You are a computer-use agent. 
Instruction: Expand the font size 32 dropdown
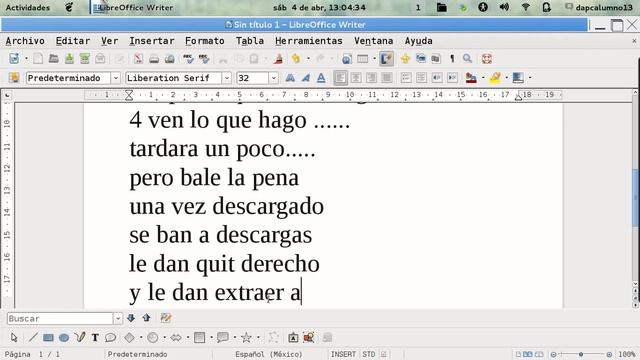tap(273, 78)
